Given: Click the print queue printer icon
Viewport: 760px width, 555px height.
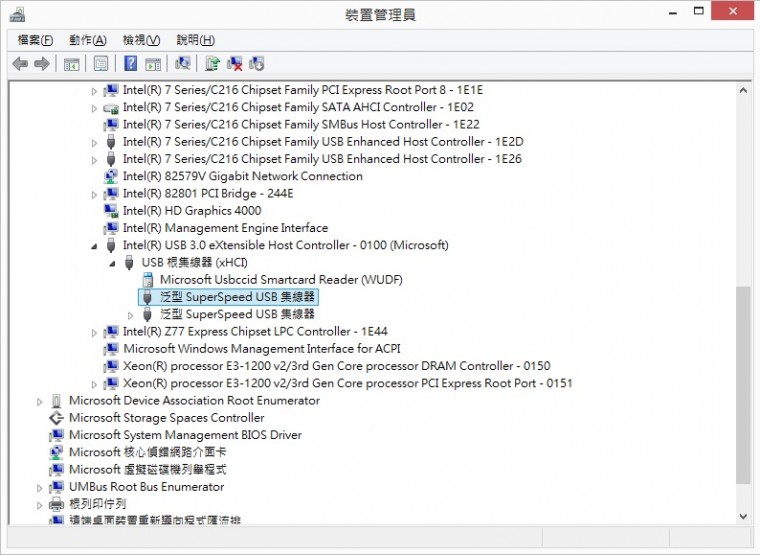Looking at the screenshot, I should coord(57,504).
